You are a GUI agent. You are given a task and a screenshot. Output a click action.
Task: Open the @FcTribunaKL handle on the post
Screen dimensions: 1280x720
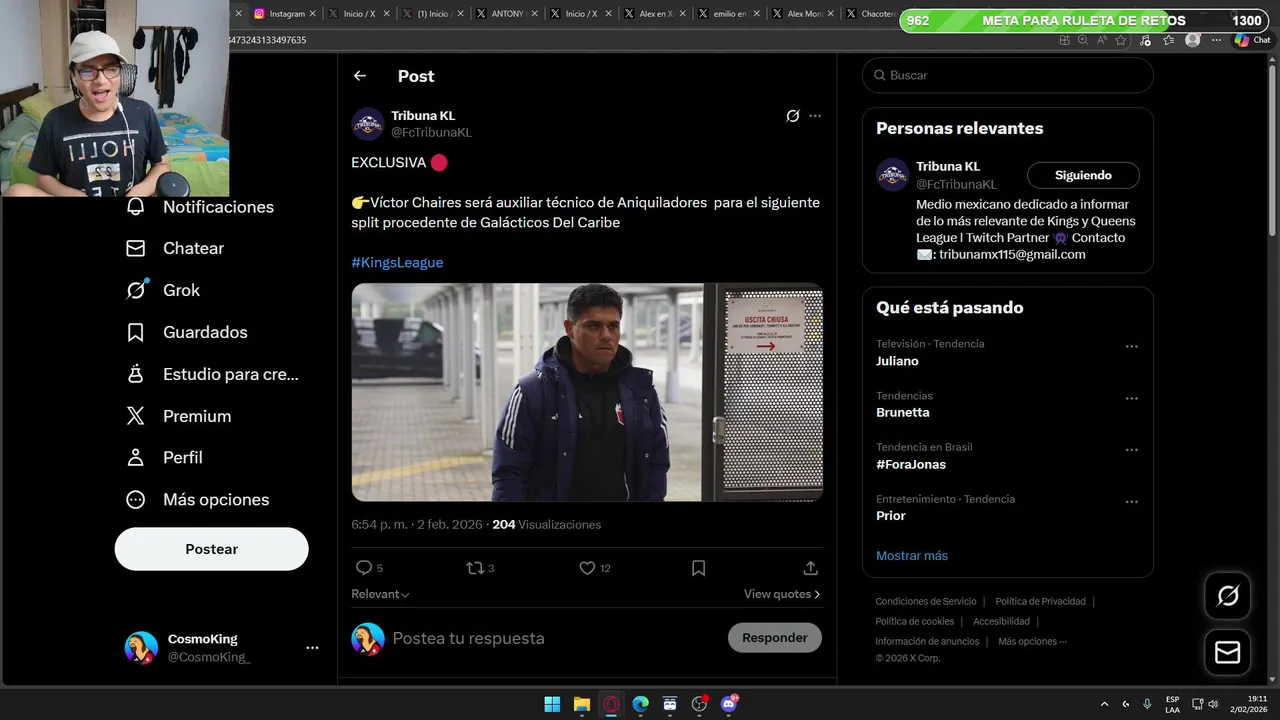(431, 132)
